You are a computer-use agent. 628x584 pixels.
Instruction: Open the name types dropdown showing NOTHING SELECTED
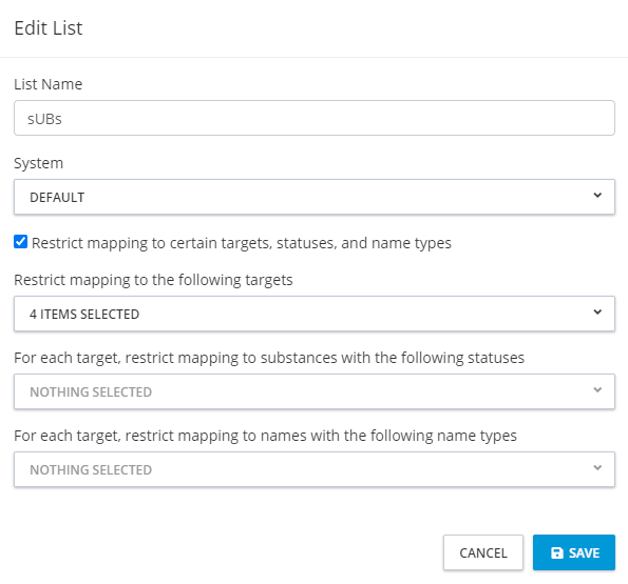pos(300,470)
